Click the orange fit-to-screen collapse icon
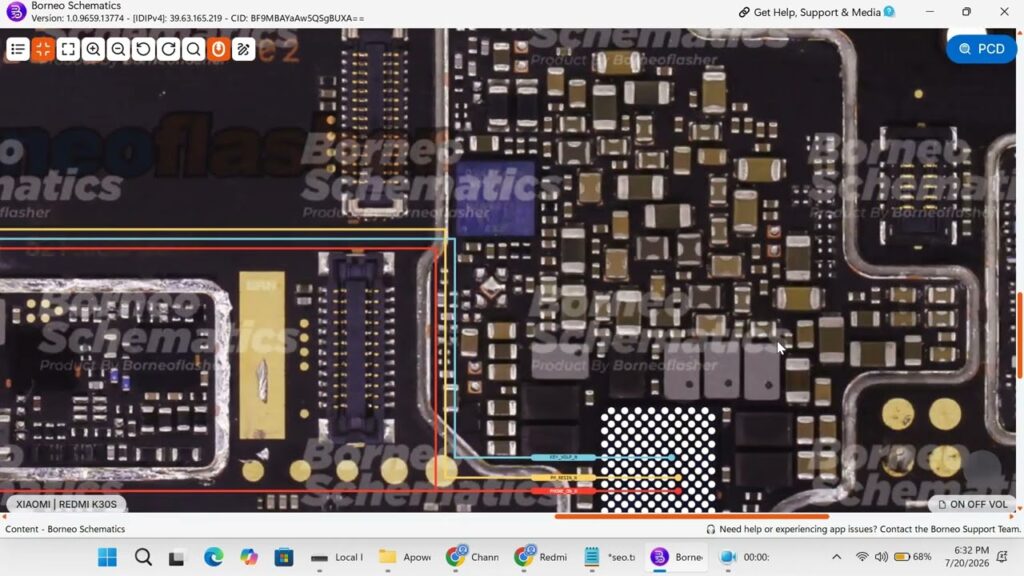 coord(43,49)
